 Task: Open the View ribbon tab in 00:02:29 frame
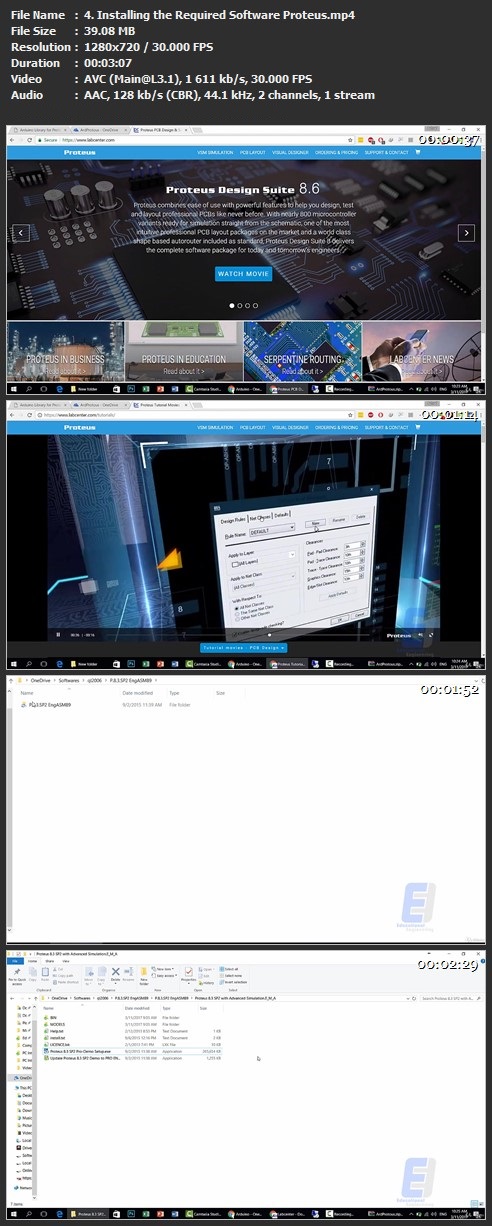coord(64,960)
